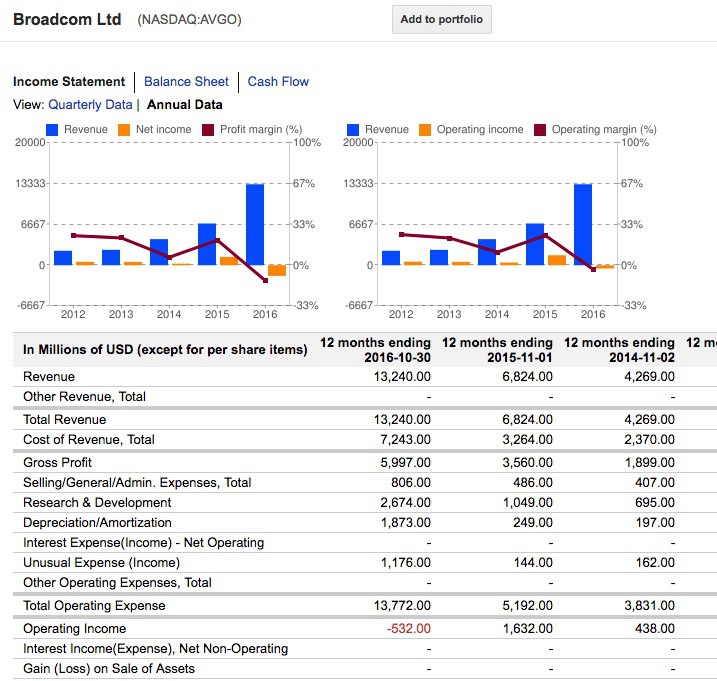The width and height of the screenshot is (717, 681).
Task: Click the 5,997.00 gross profit value
Action: 406,462
